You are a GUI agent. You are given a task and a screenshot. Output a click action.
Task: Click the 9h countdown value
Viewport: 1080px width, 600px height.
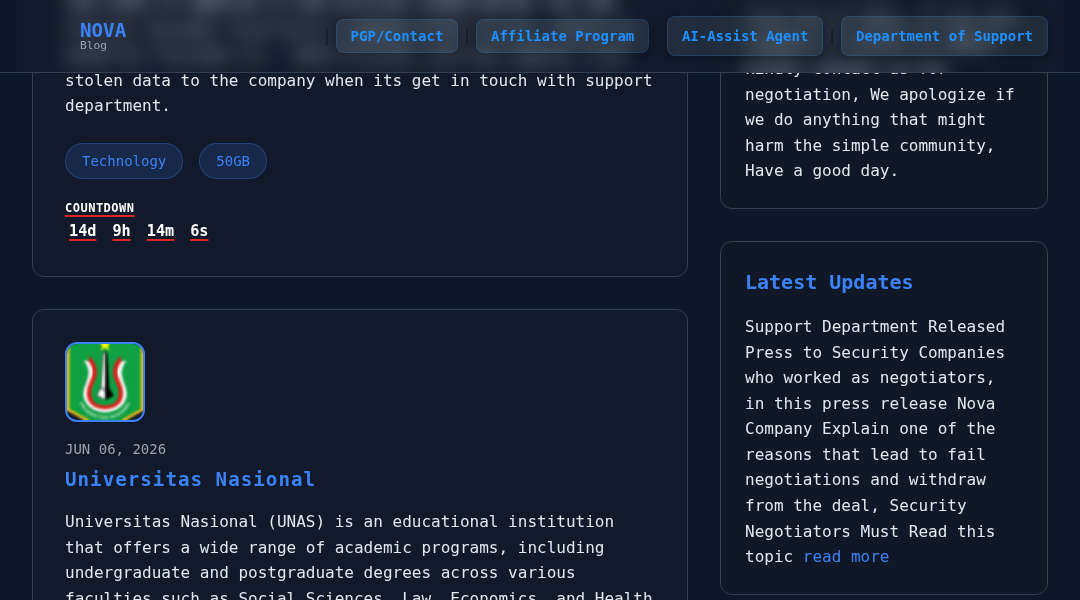point(121,231)
